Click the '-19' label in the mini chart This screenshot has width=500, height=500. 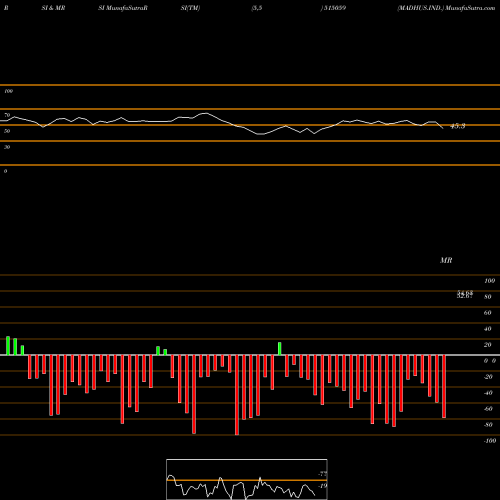click(x=322, y=486)
